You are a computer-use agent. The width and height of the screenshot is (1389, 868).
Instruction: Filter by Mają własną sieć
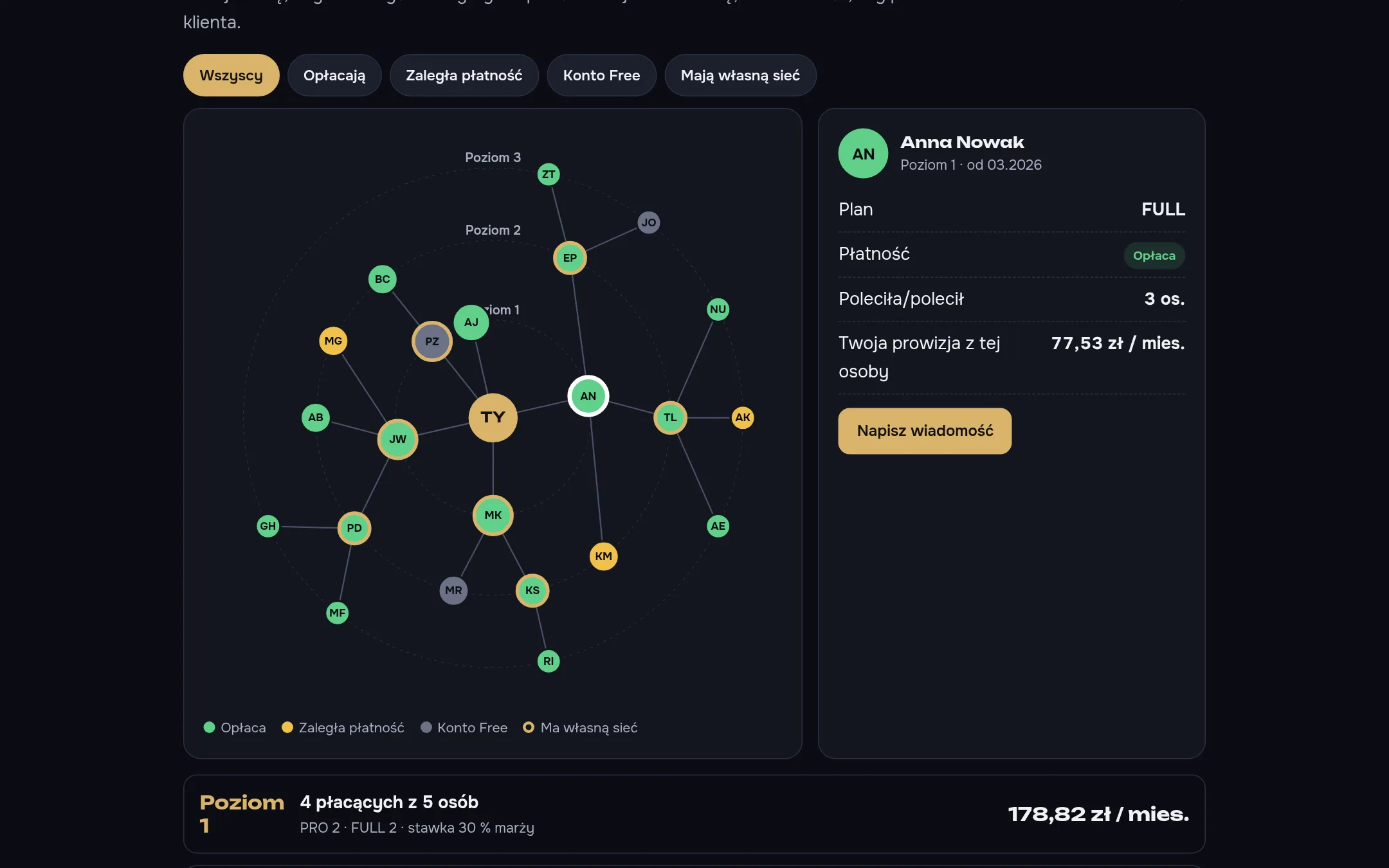[x=740, y=75]
